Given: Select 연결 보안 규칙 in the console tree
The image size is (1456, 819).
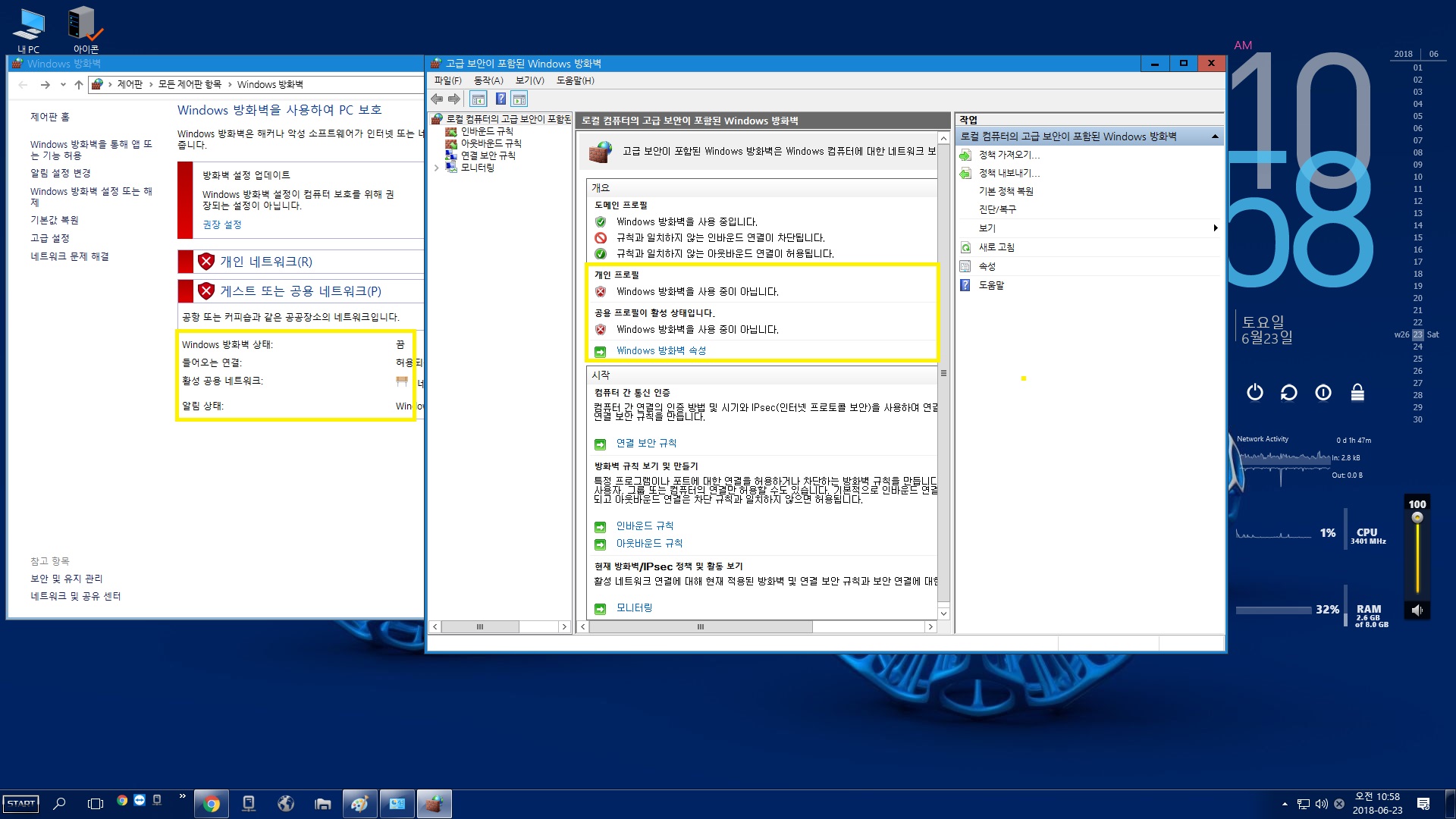Looking at the screenshot, I should (x=488, y=155).
